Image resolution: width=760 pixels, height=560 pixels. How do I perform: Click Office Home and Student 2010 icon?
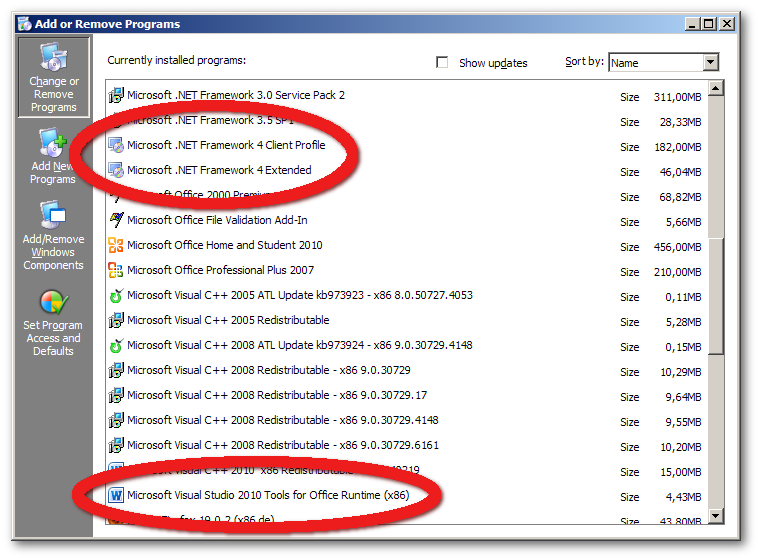[116, 245]
